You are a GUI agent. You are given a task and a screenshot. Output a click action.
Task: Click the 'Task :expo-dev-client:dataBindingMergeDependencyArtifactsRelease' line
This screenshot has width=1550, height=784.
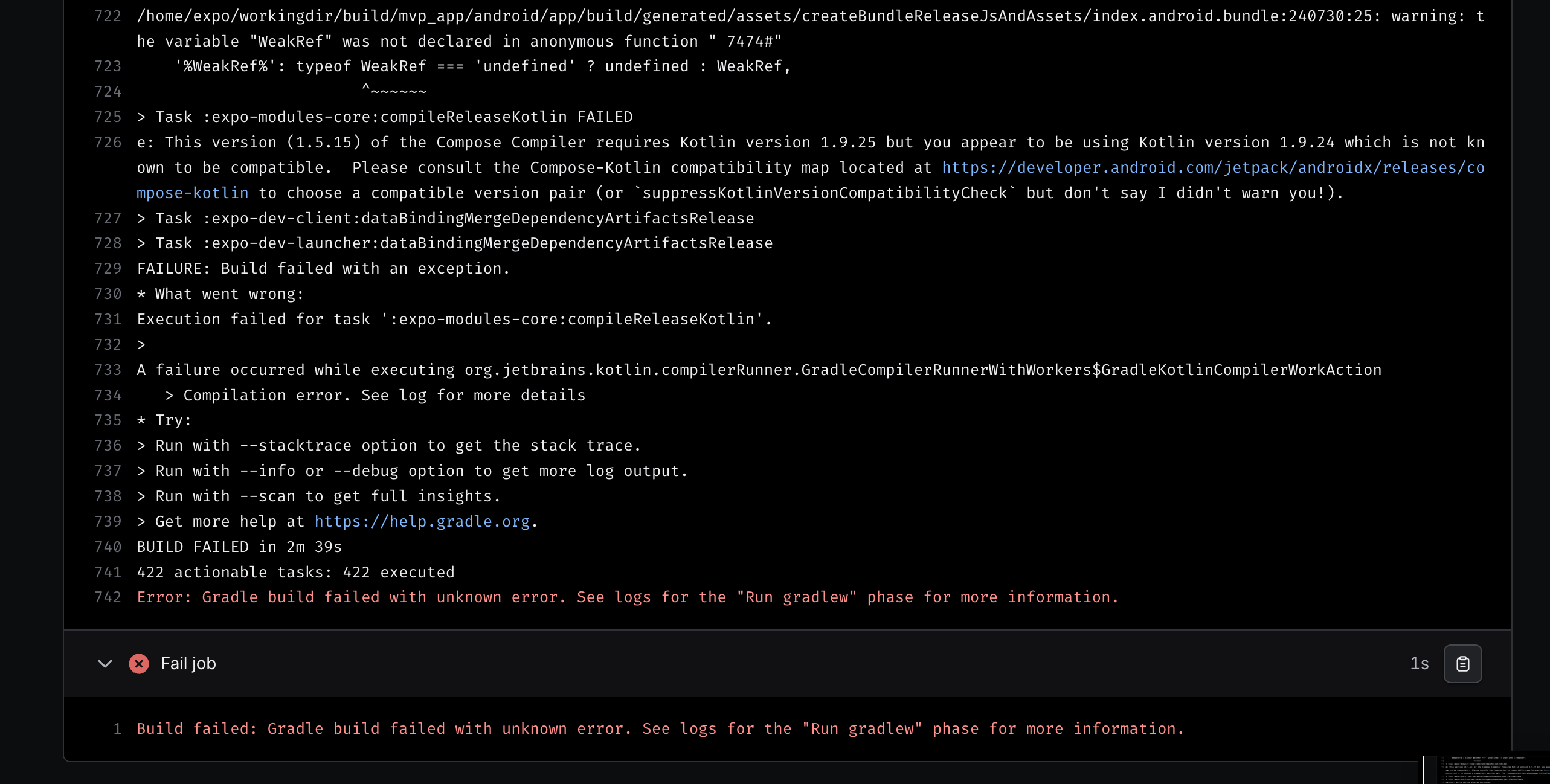(x=445, y=218)
